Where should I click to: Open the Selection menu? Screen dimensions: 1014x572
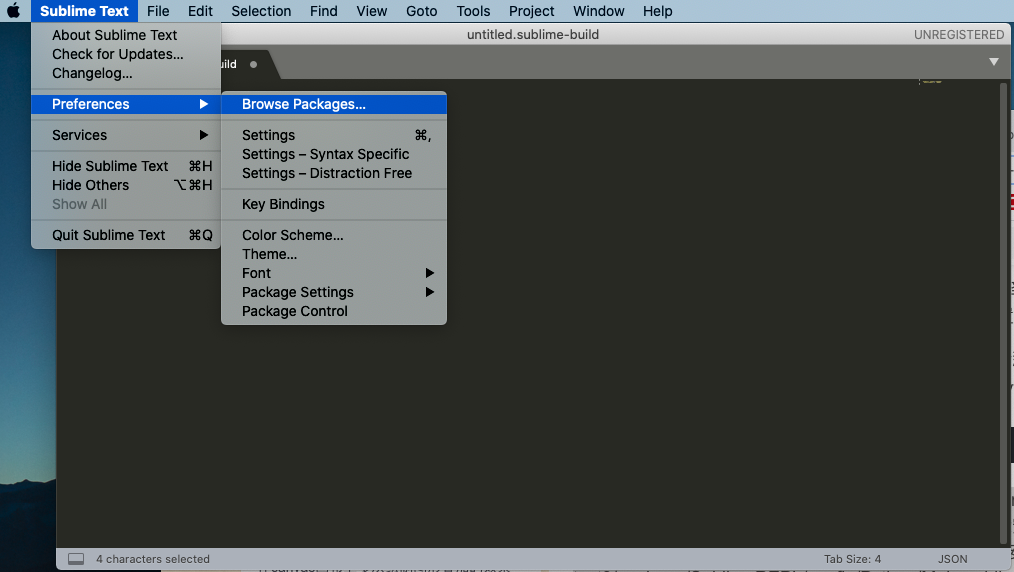(261, 11)
